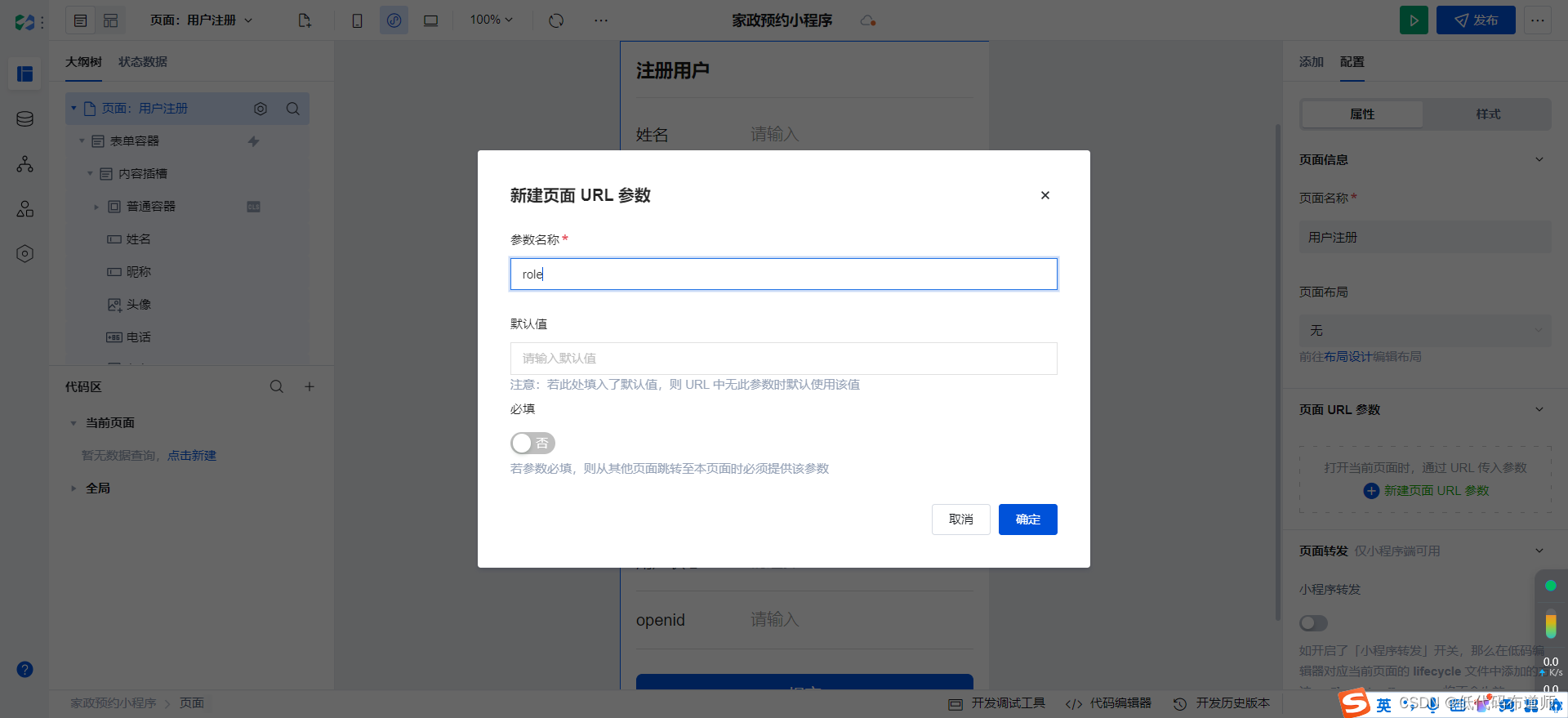Image resolution: width=1568 pixels, height=718 pixels.
Task: Click 新建页面 URL 参数 link in right panel
Action: tap(1427, 491)
